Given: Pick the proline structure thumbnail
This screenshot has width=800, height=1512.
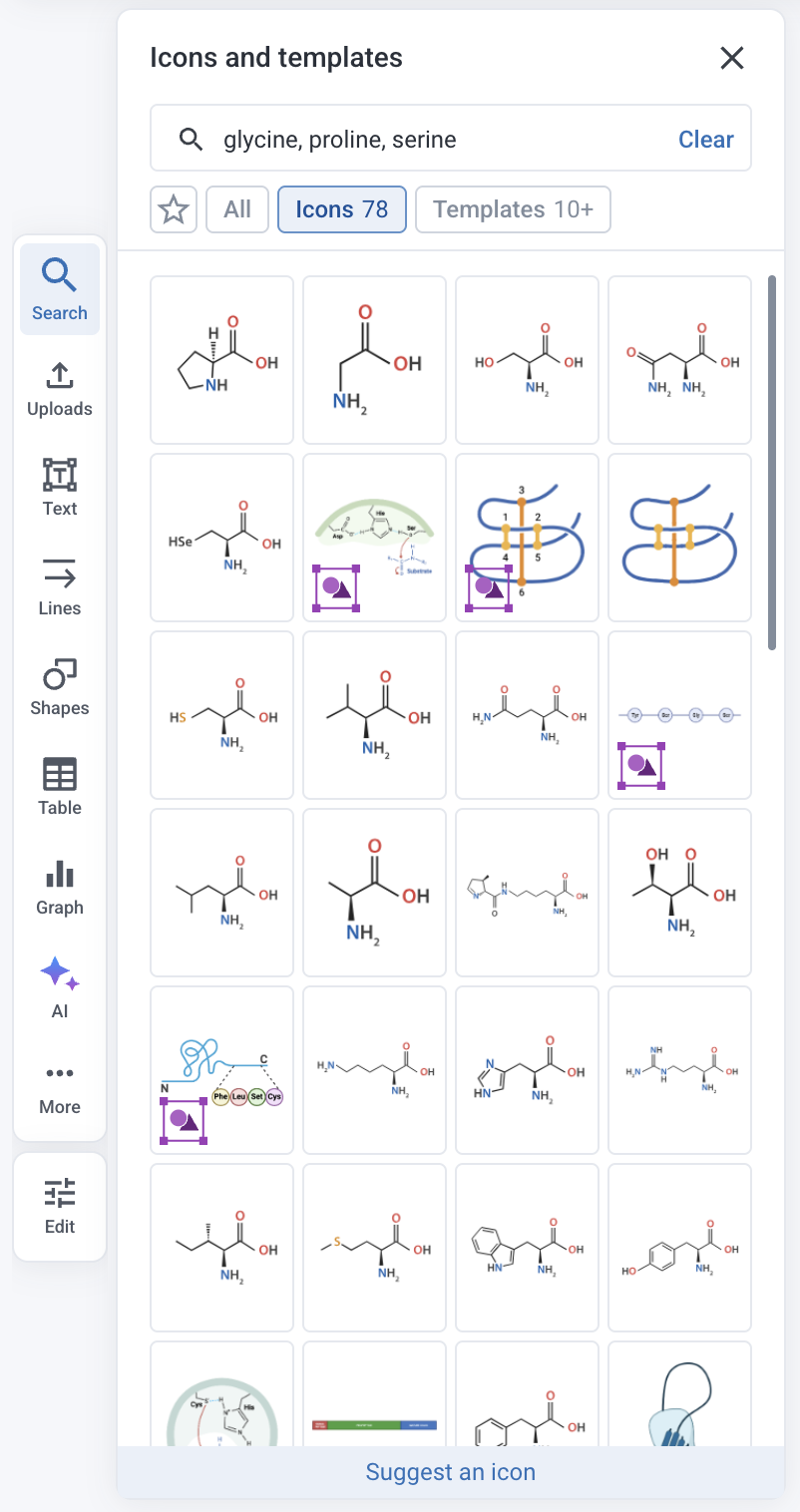Looking at the screenshot, I should click(x=221, y=360).
